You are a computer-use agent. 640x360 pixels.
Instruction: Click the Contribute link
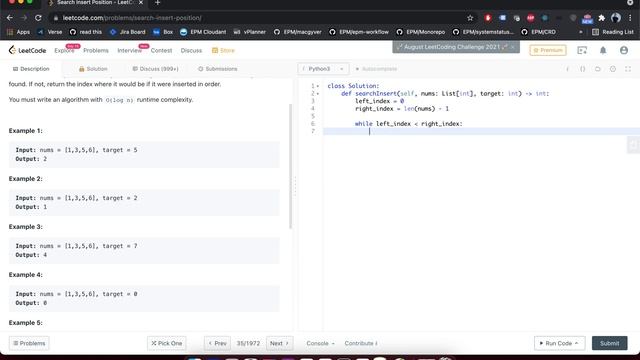pos(361,343)
